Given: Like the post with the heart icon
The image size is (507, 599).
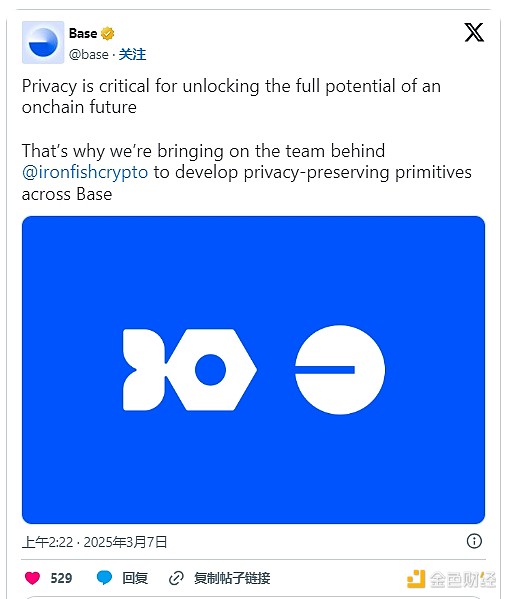Looking at the screenshot, I should pyautogui.click(x=32, y=578).
